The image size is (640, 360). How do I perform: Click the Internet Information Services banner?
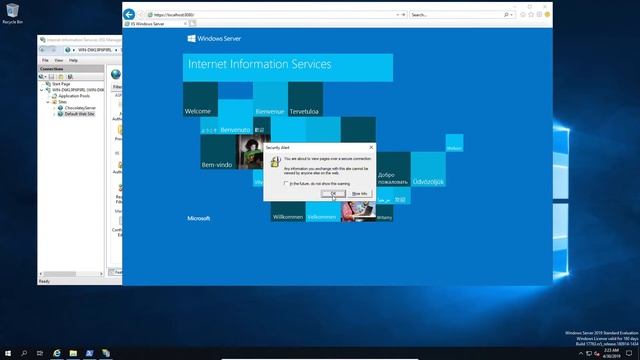pos(288,67)
